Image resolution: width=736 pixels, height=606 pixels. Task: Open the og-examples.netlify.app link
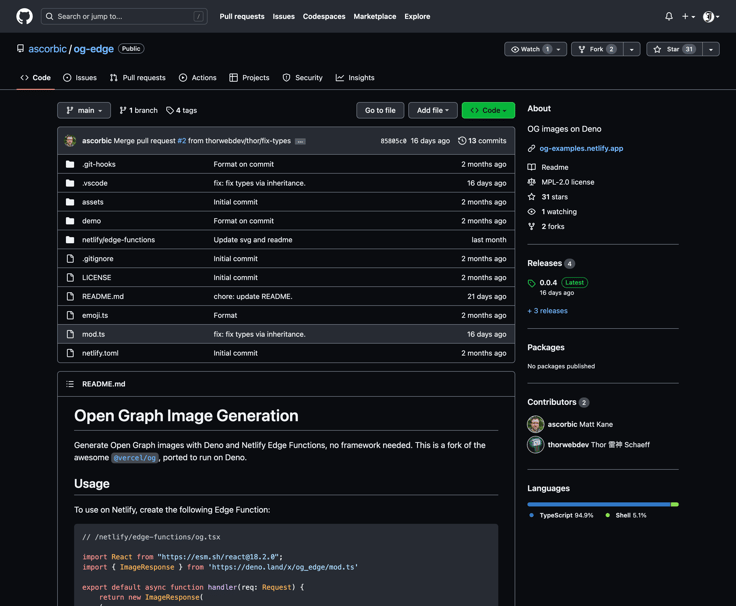(x=581, y=148)
